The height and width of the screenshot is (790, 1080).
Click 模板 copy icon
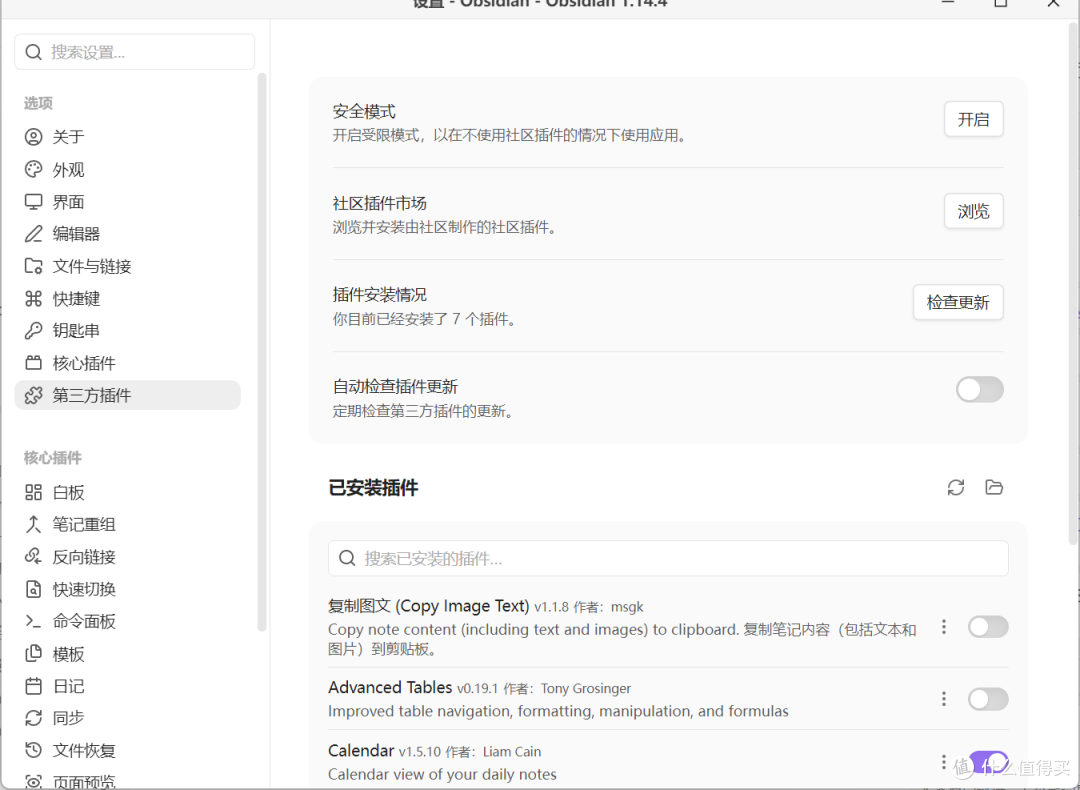pos(33,654)
